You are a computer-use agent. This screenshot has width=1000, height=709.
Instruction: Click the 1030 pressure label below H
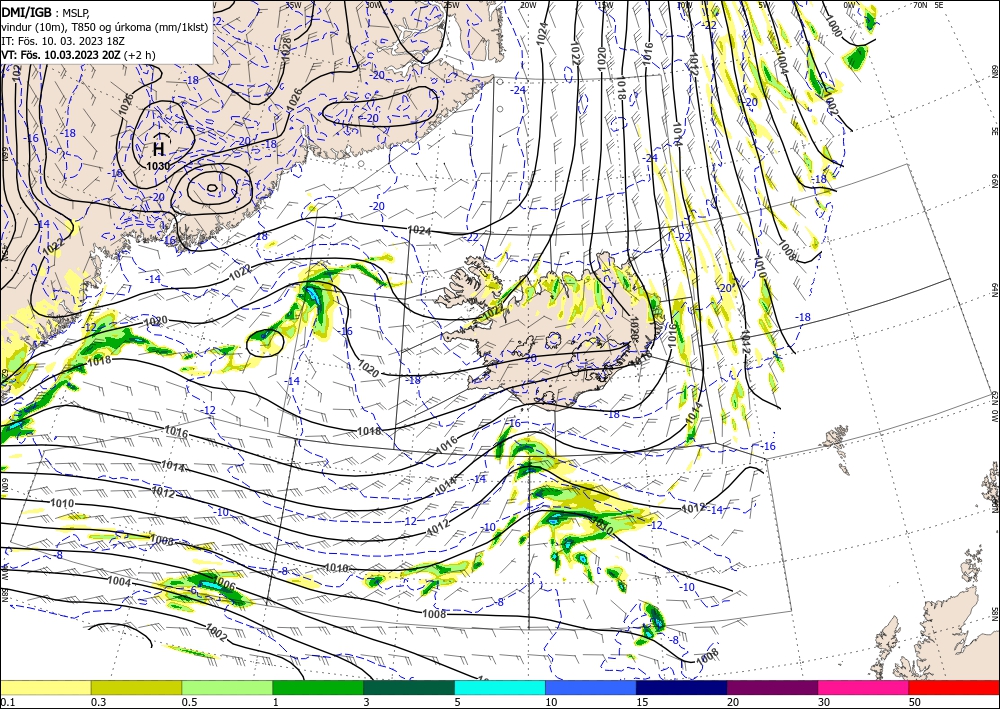click(158, 166)
